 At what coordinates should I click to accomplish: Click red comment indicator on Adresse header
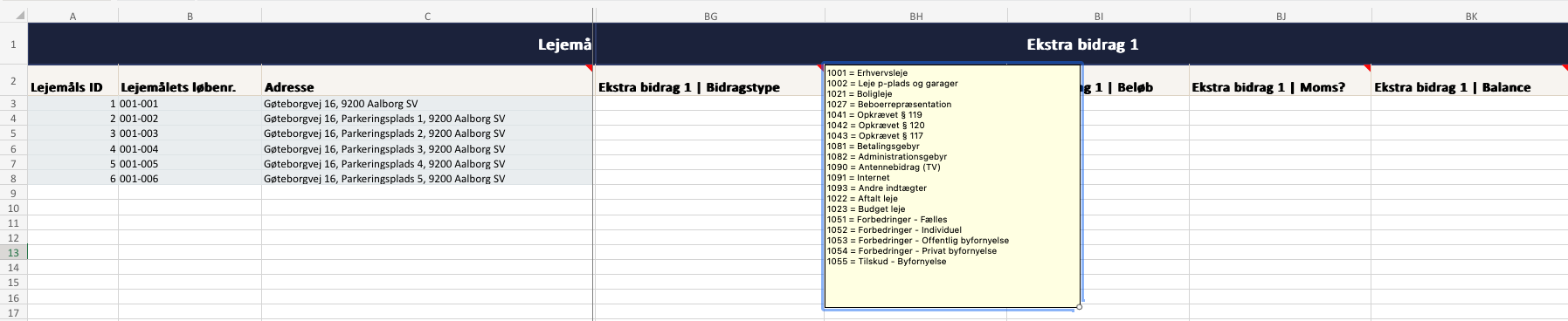[589, 68]
